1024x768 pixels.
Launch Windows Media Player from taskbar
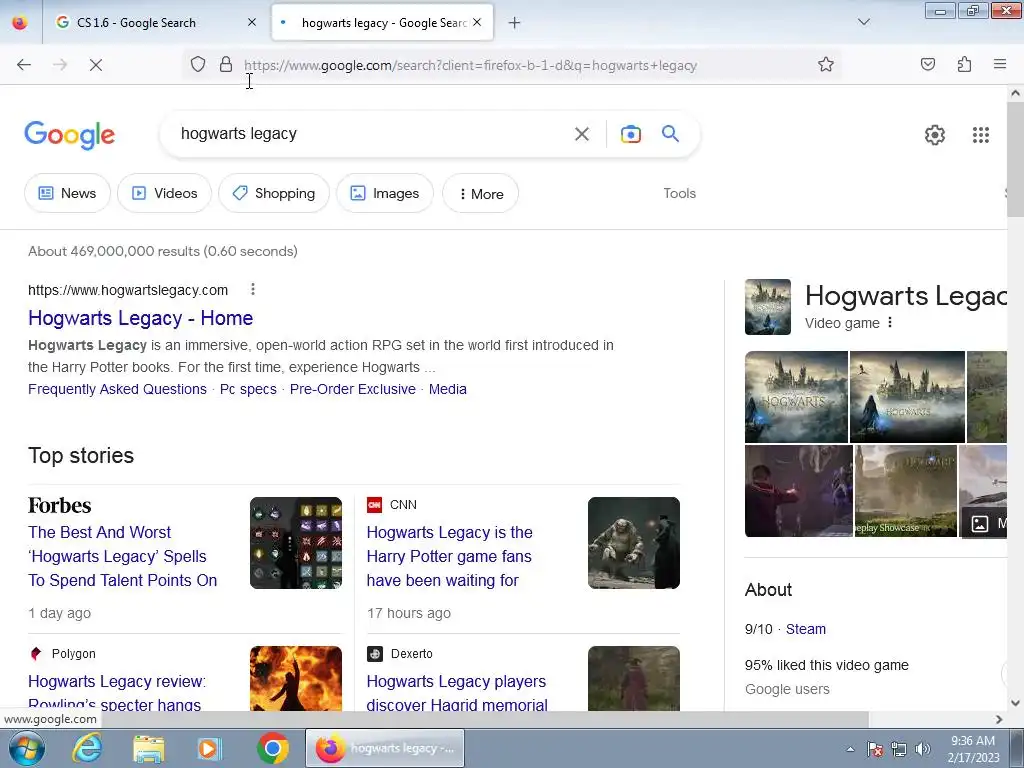pyautogui.click(x=210, y=748)
